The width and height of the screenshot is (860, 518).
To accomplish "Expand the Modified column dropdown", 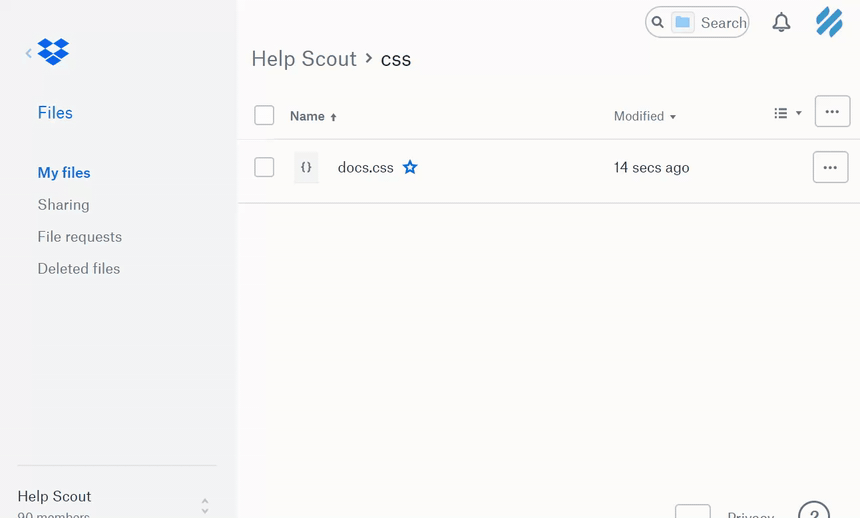I will (645, 116).
